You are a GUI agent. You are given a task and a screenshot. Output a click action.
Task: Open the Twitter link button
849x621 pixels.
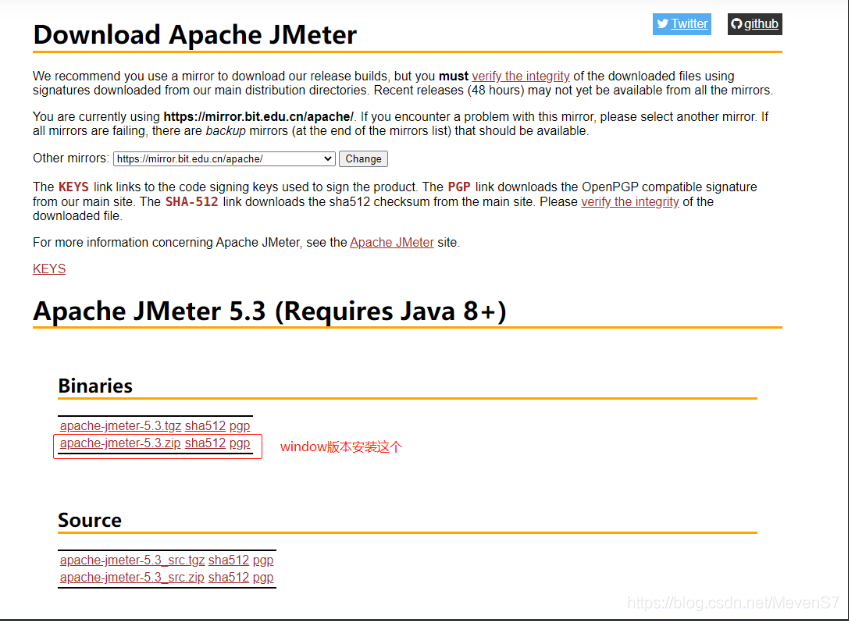[x=682, y=24]
